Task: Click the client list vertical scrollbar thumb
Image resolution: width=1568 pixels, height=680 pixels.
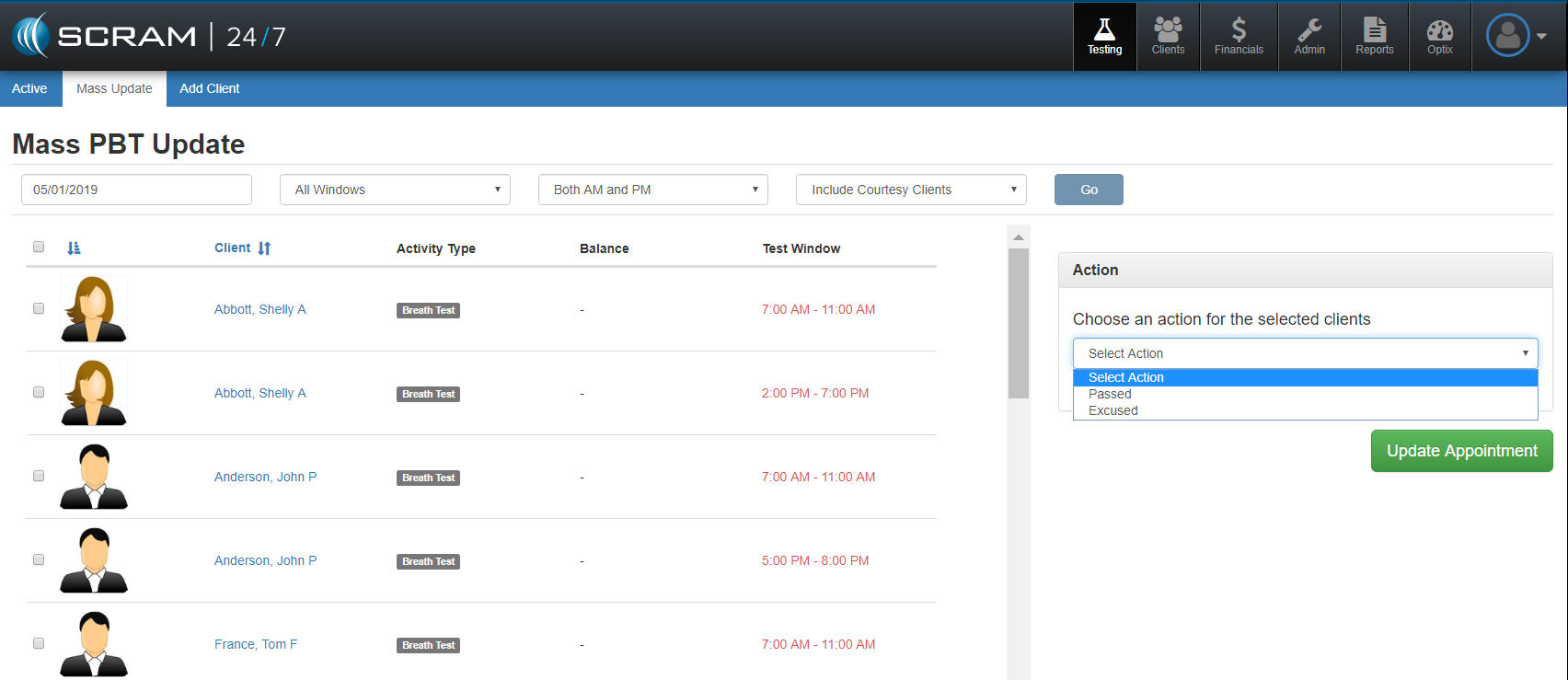Action: (1018, 322)
